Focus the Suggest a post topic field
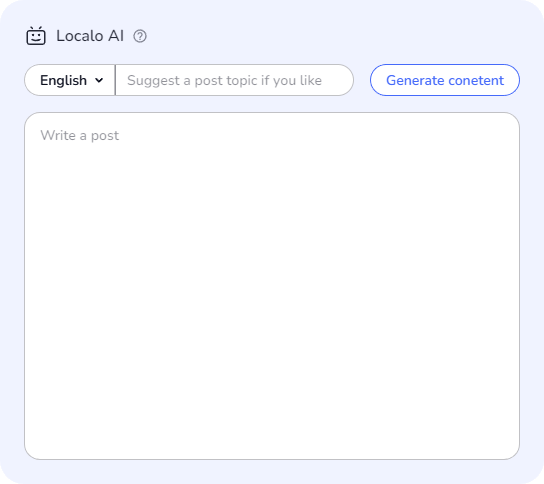This screenshot has height=484, width=544. [x=234, y=80]
